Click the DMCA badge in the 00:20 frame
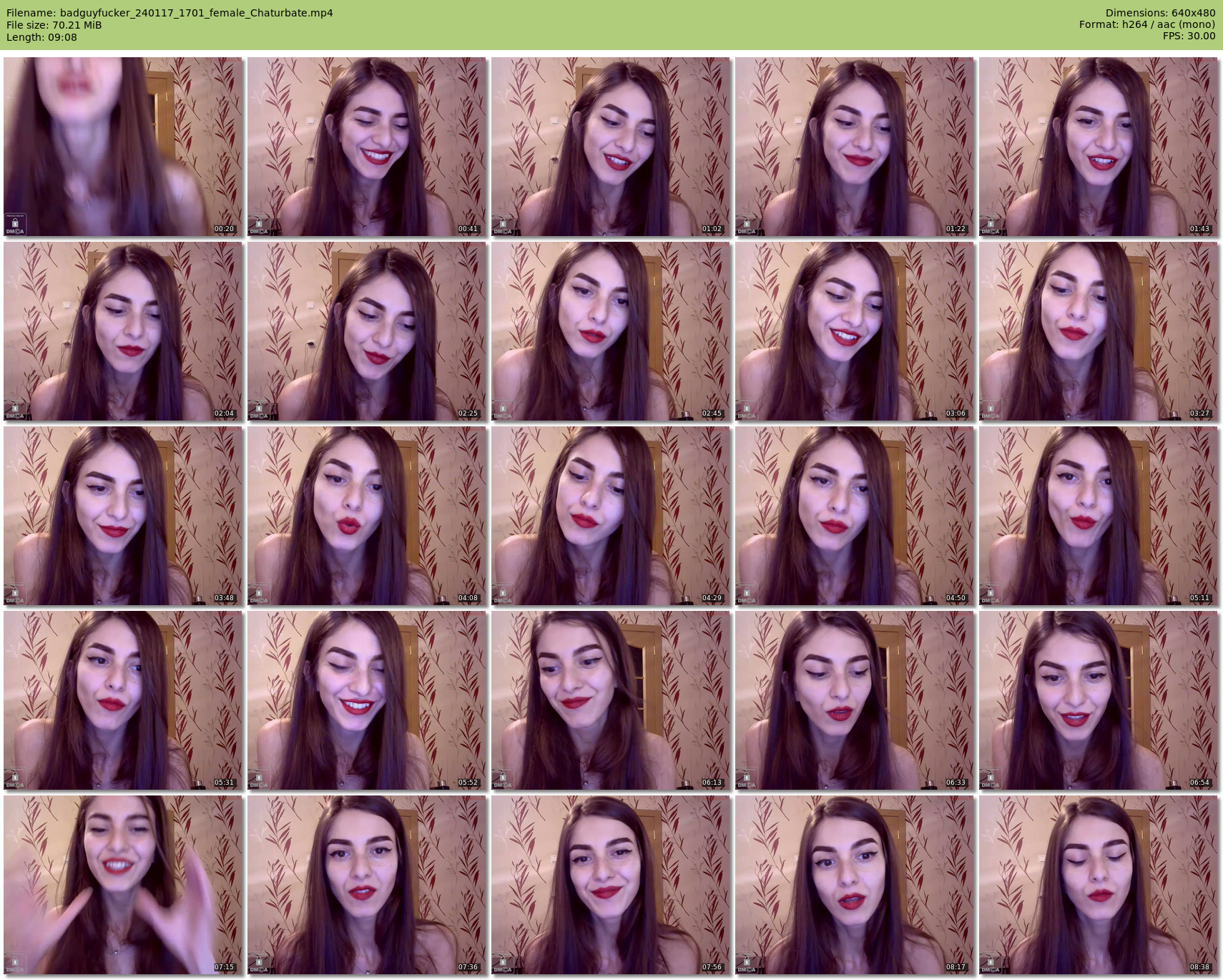The width and height of the screenshot is (1223, 980). pyautogui.click(x=15, y=224)
